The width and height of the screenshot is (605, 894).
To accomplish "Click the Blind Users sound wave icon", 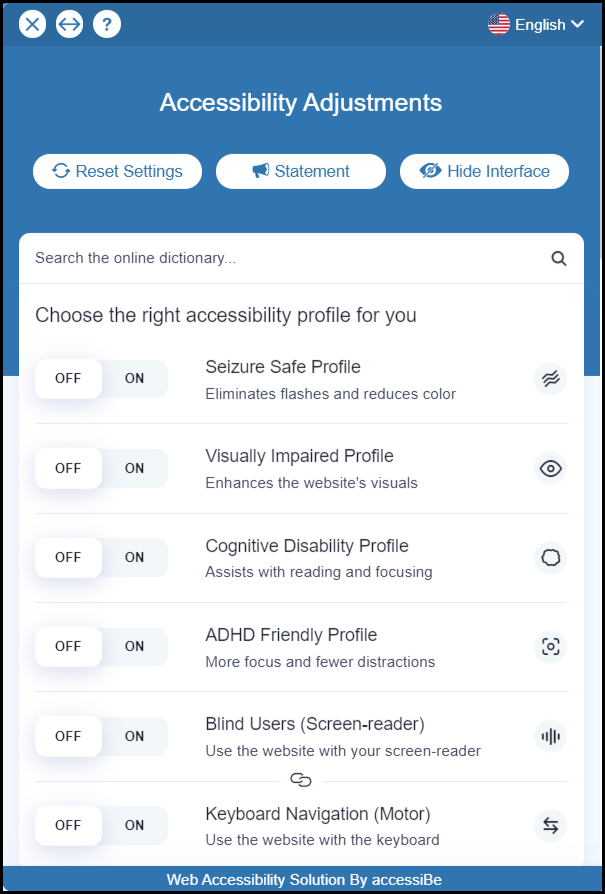I will point(550,737).
